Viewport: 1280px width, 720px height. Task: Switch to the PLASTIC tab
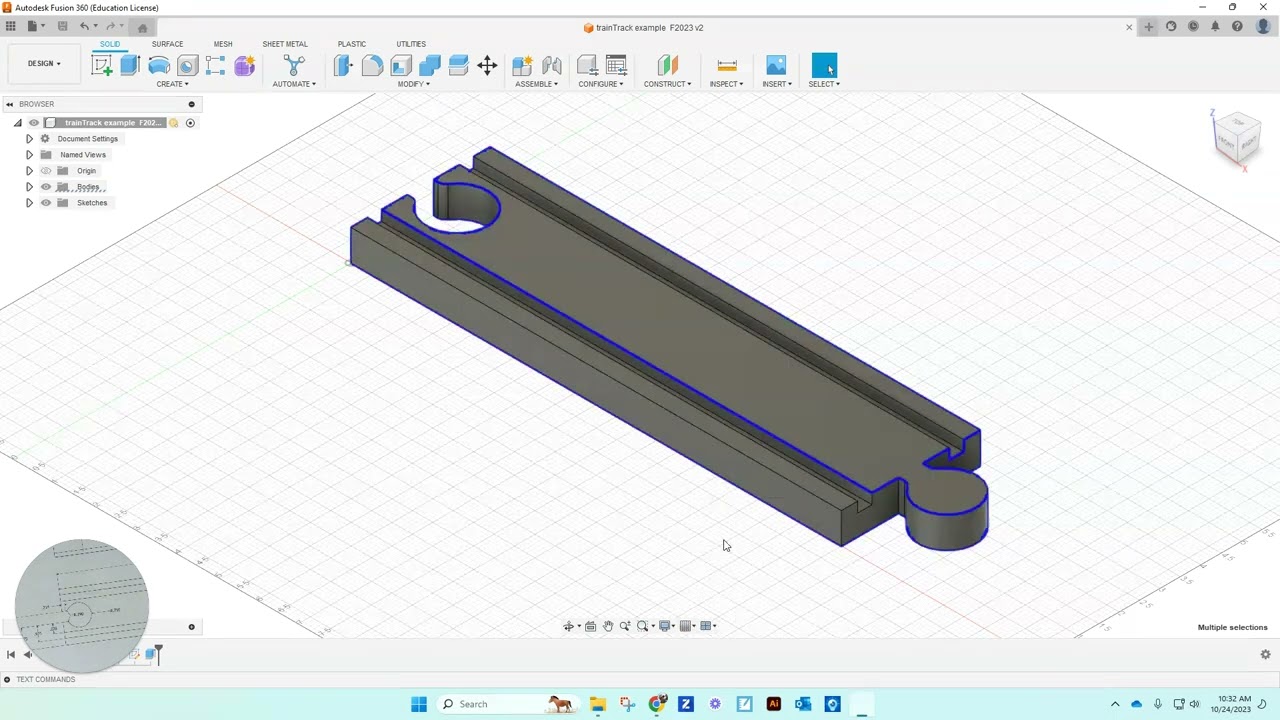[352, 44]
